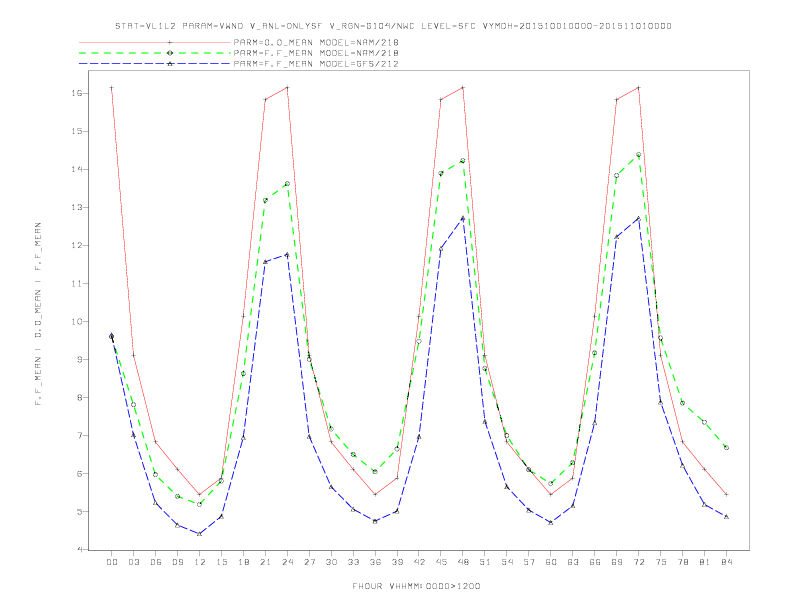This screenshot has height=612, width=792.
Task: Click x-axis forecast hour label 39
Action: point(397,562)
